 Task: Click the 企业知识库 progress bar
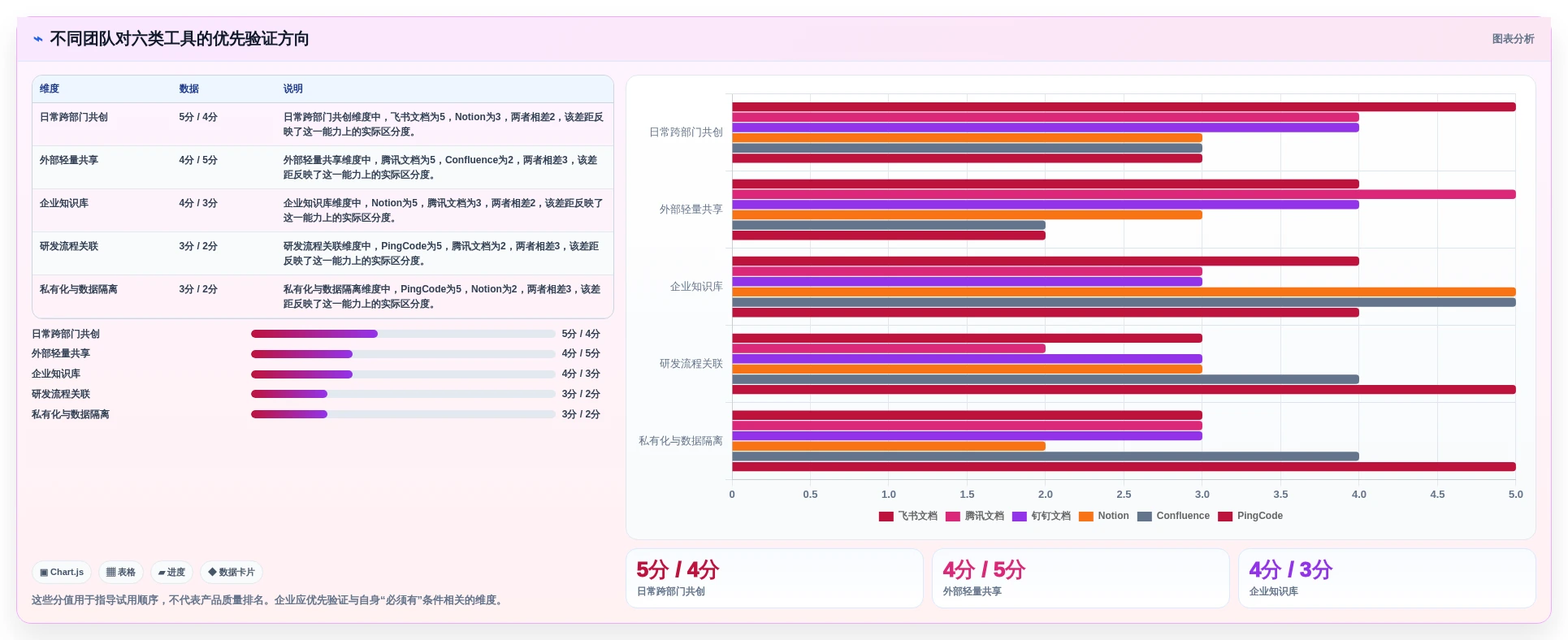point(403,374)
